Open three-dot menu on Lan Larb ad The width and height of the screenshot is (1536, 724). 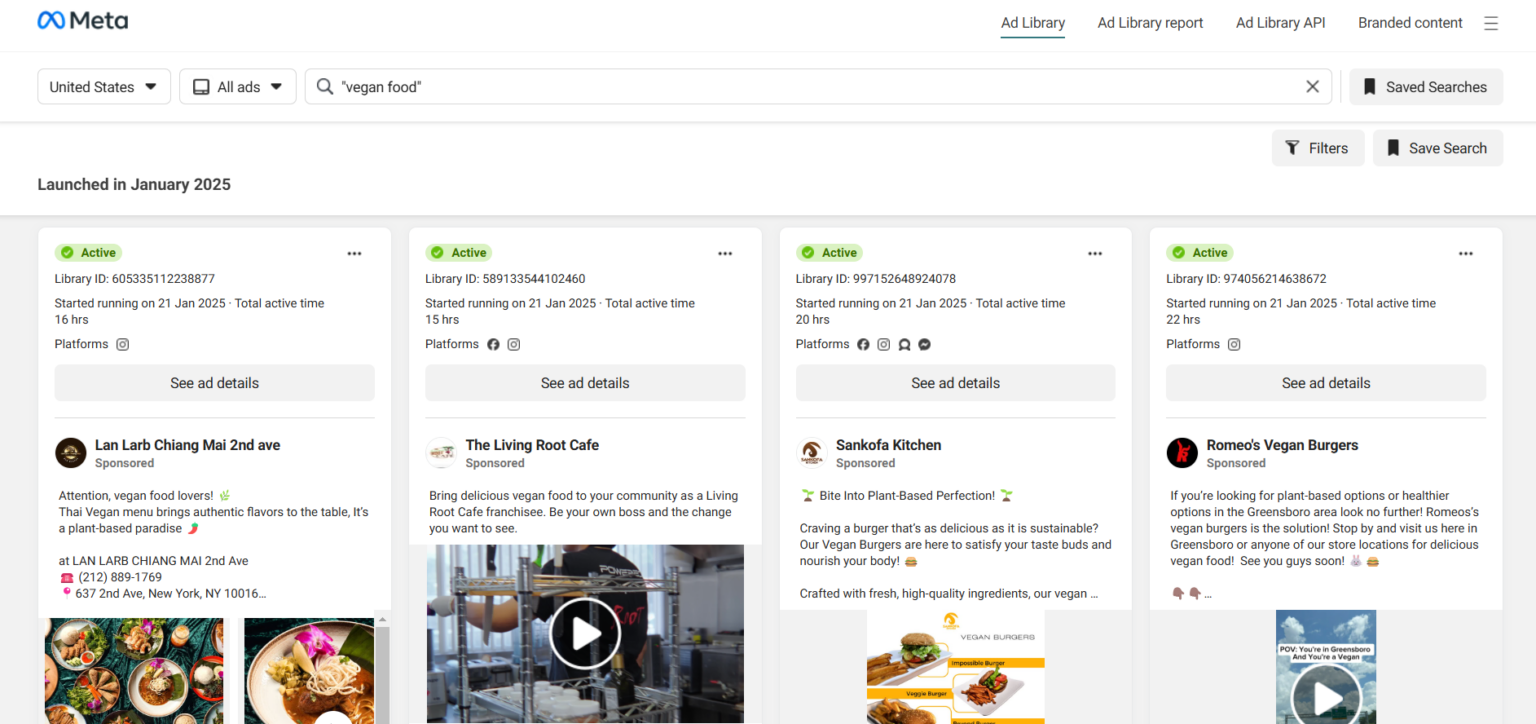pyautogui.click(x=355, y=254)
